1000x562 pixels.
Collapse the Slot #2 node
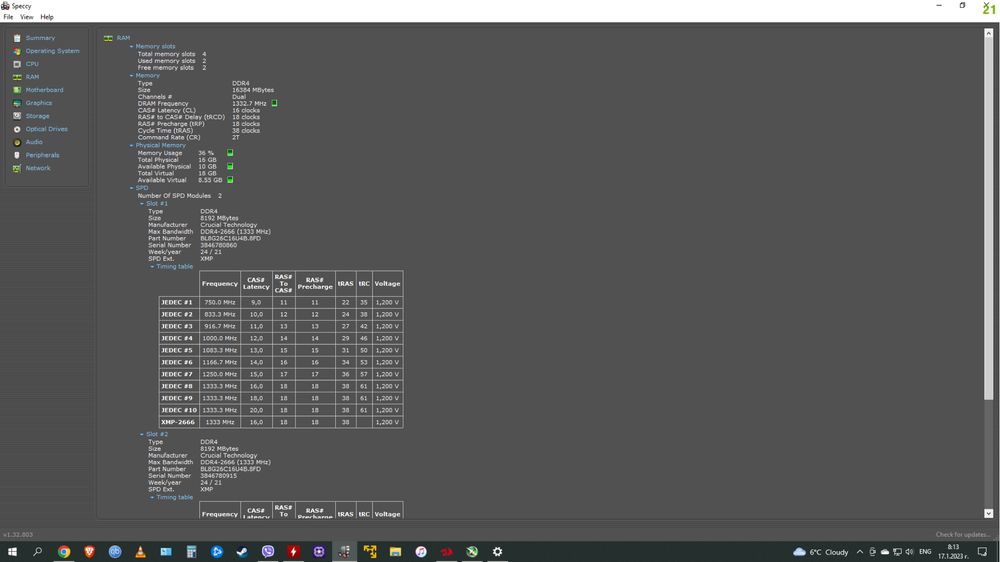(x=142, y=434)
